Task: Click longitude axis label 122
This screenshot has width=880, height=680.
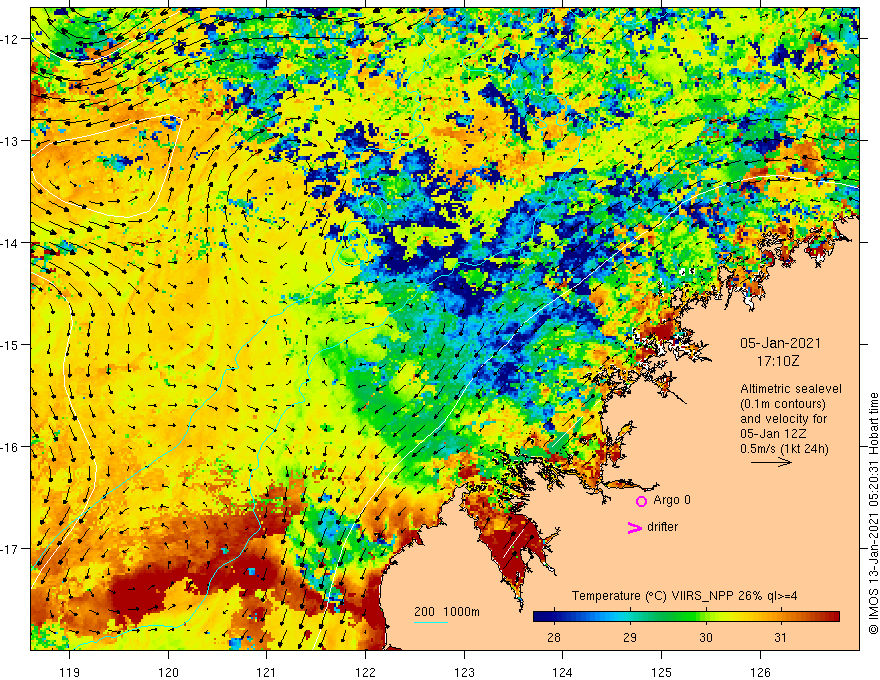Action: 365,672
